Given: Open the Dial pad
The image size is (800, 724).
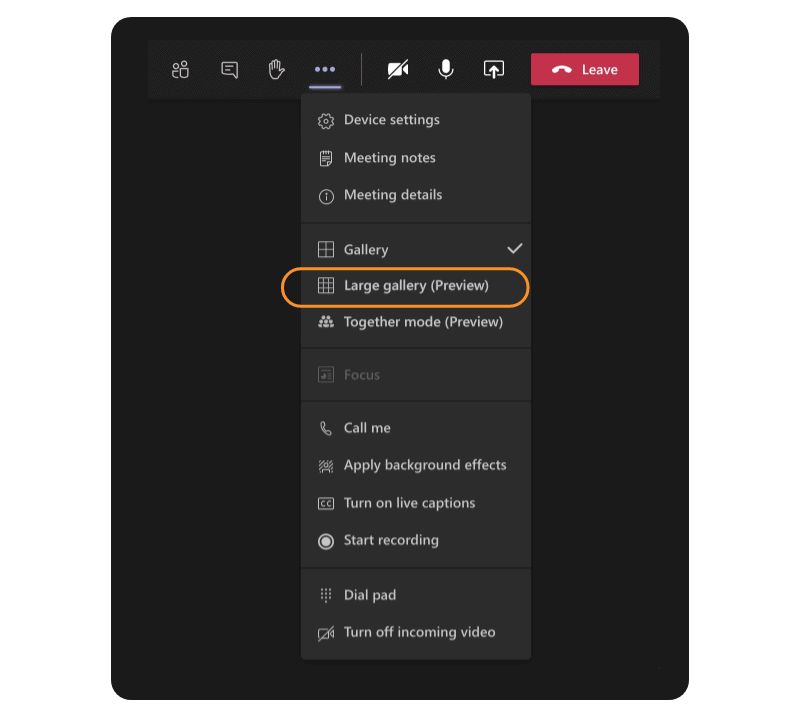Looking at the screenshot, I should 416,595.
